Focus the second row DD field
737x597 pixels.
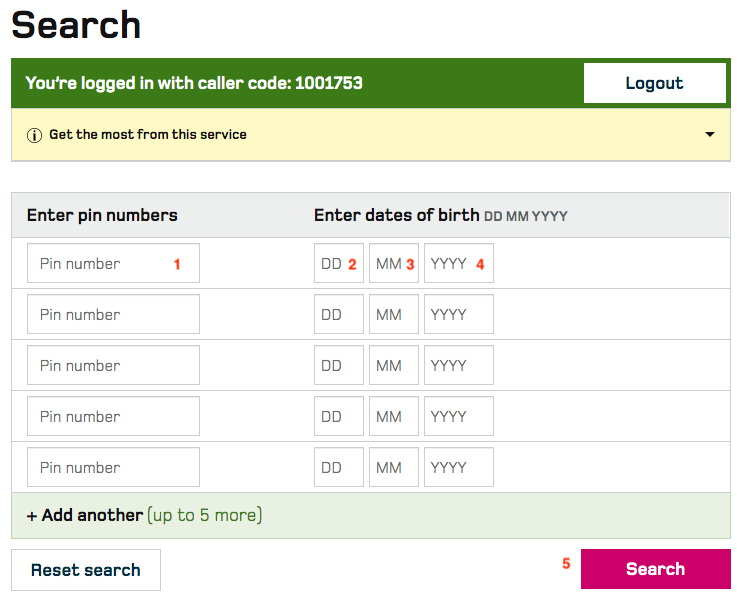coord(339,314)
